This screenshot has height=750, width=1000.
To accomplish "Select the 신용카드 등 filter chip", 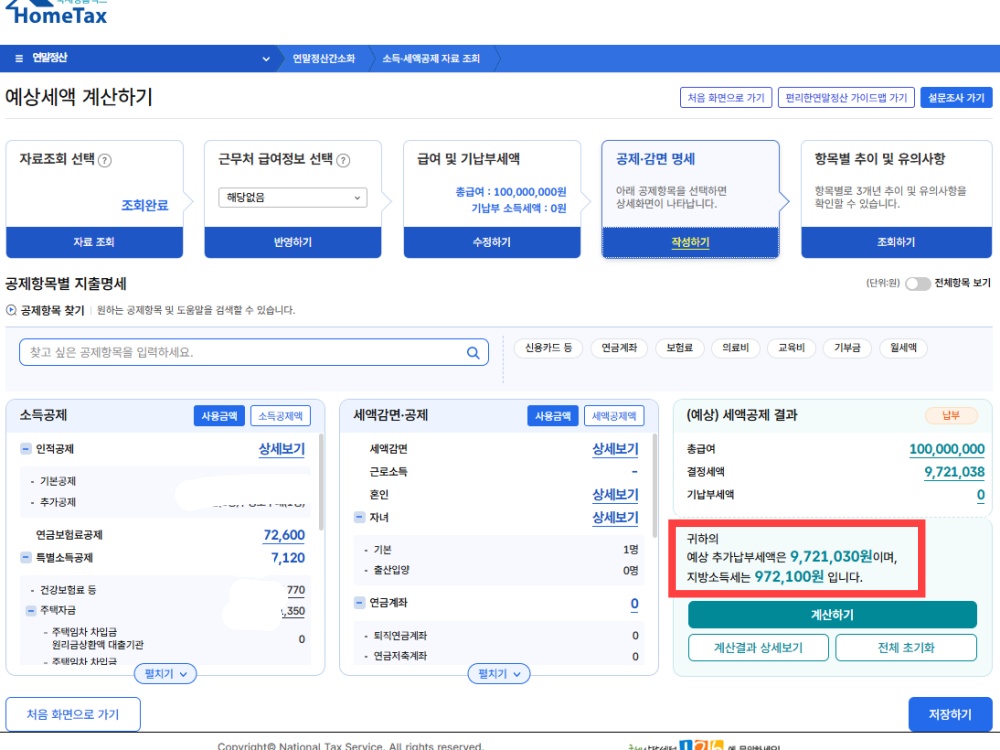I will 548,348.
